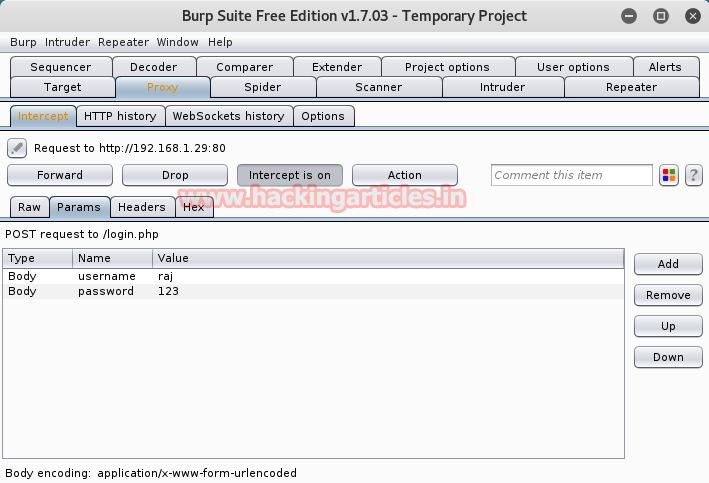Open the Window menu
The height and width of the screenshot is (483, 709).
pos(177,42)
